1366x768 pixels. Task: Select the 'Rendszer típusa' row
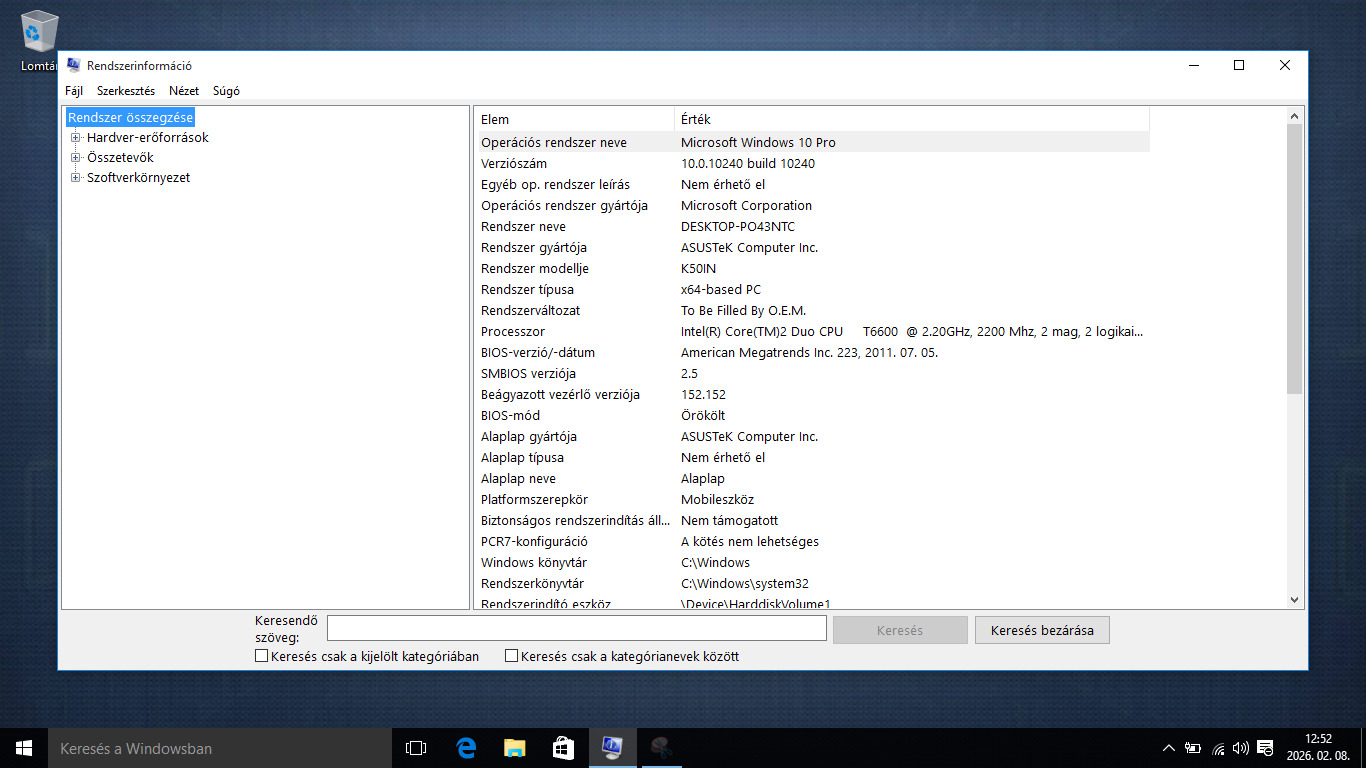(813, 289)
